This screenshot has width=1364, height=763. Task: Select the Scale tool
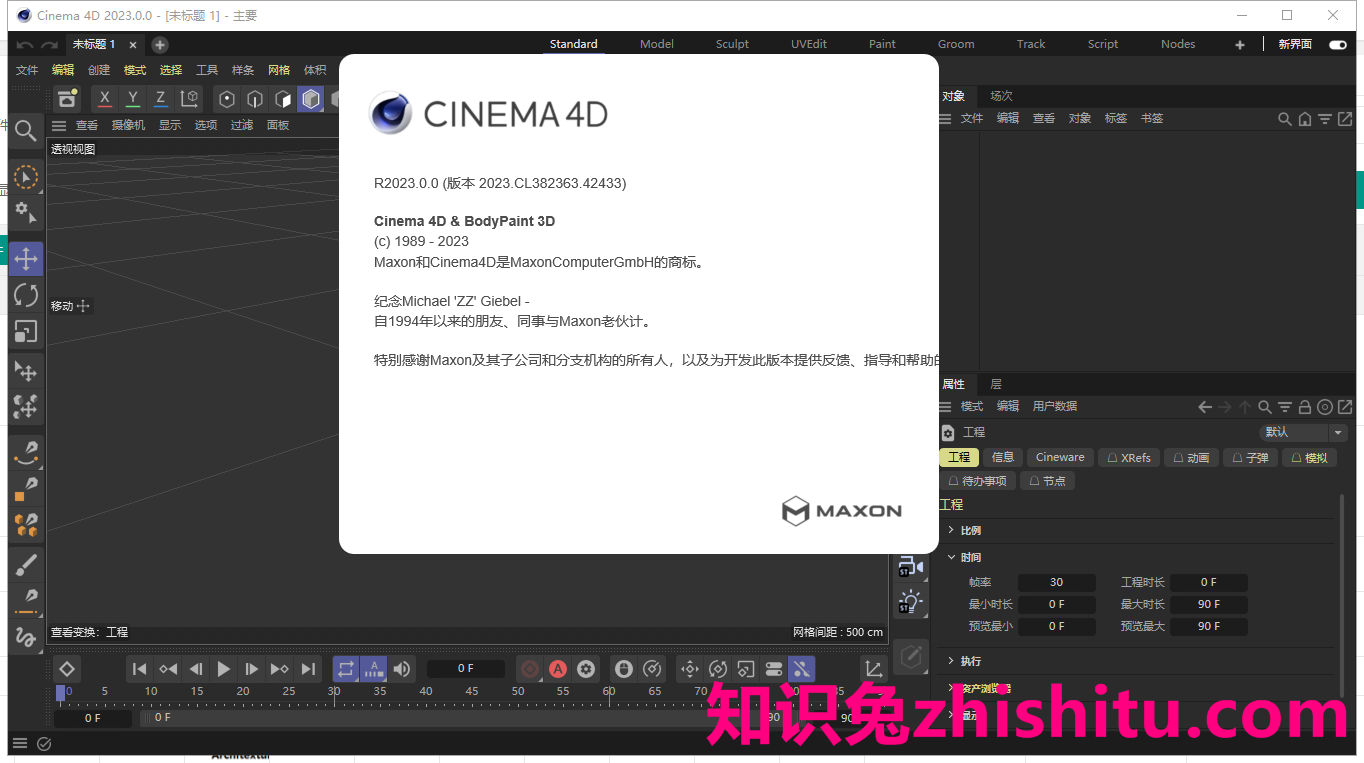(26, 330)
